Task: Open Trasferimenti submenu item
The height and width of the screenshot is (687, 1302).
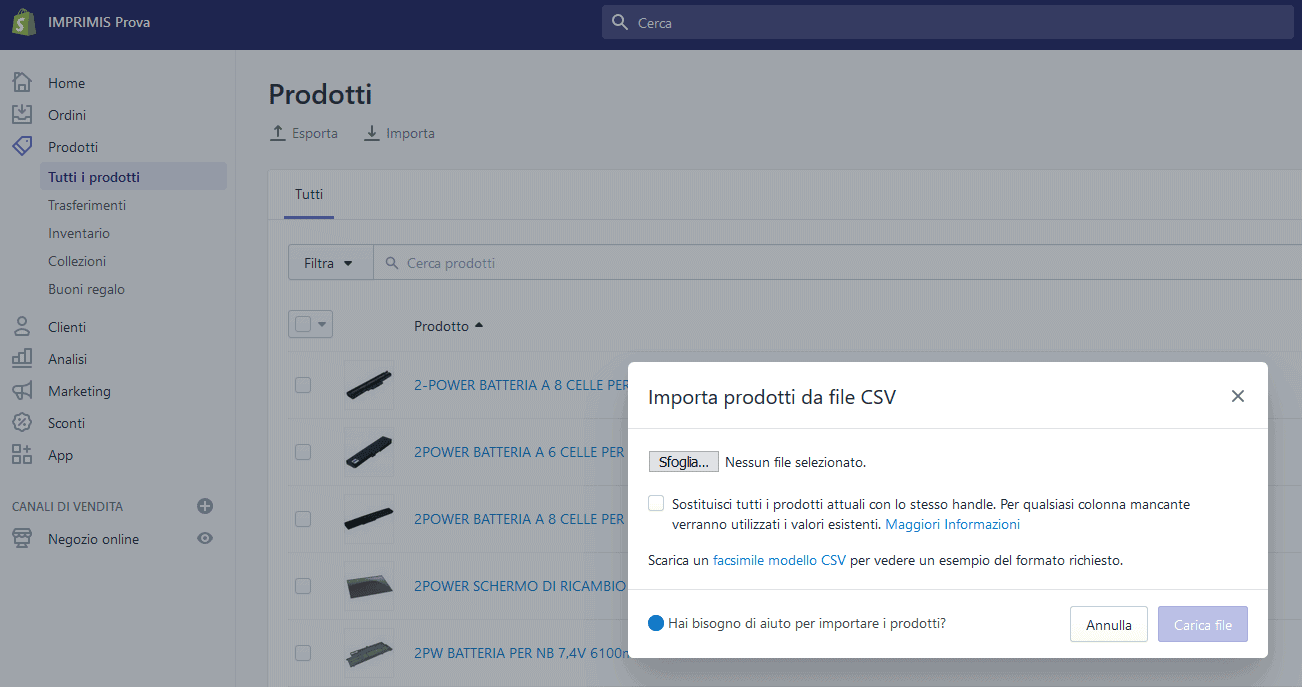Action: point(87,205)
